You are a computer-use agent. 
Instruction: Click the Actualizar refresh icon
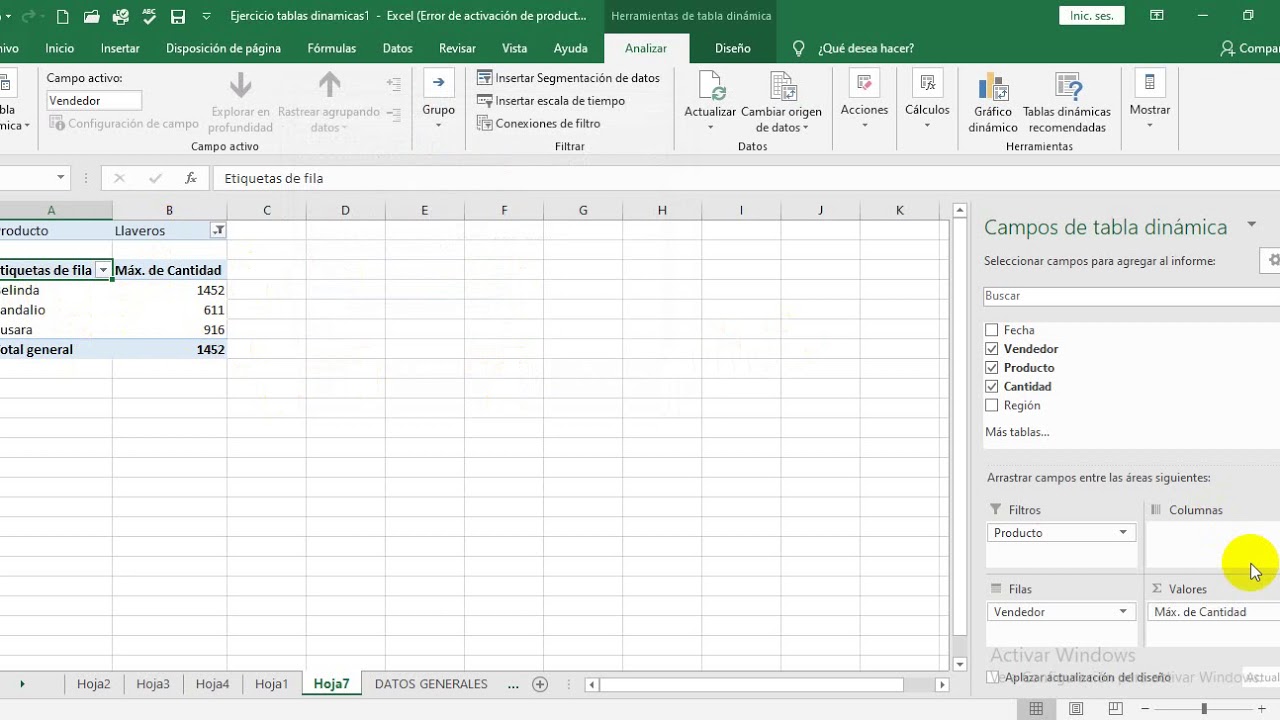(711, 88)
